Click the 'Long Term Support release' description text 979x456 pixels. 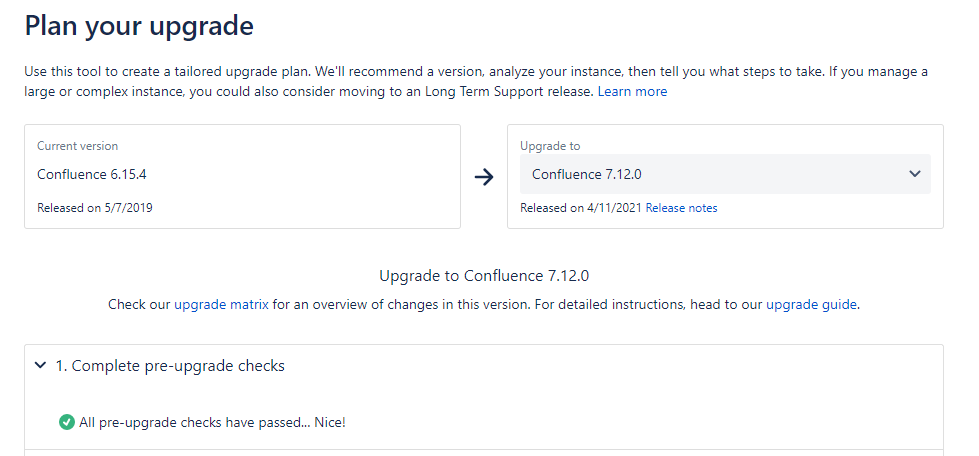pos(508,92)
